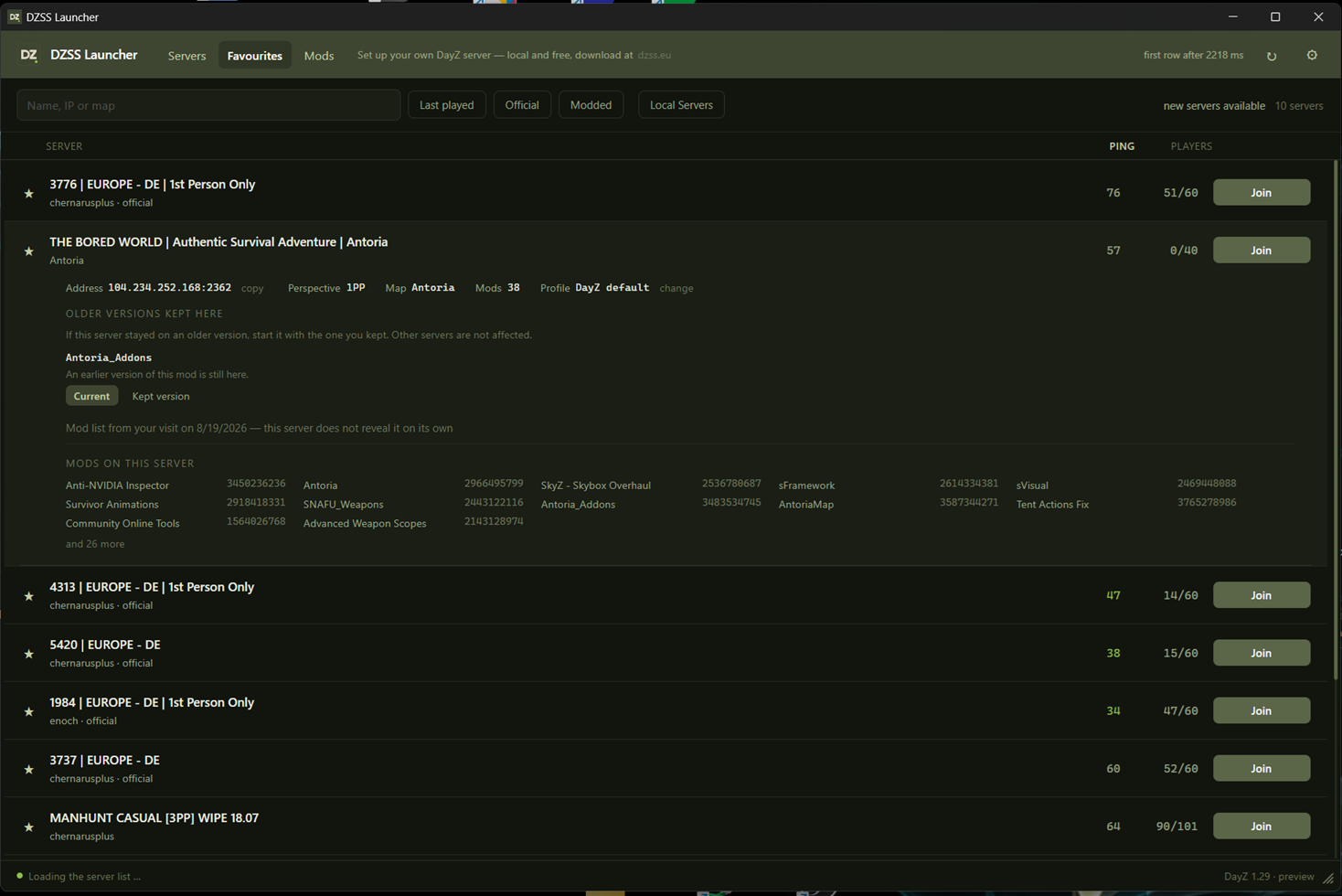1342x896 pixels.
Task: Enable the Official filter
Action: point(522,105)
